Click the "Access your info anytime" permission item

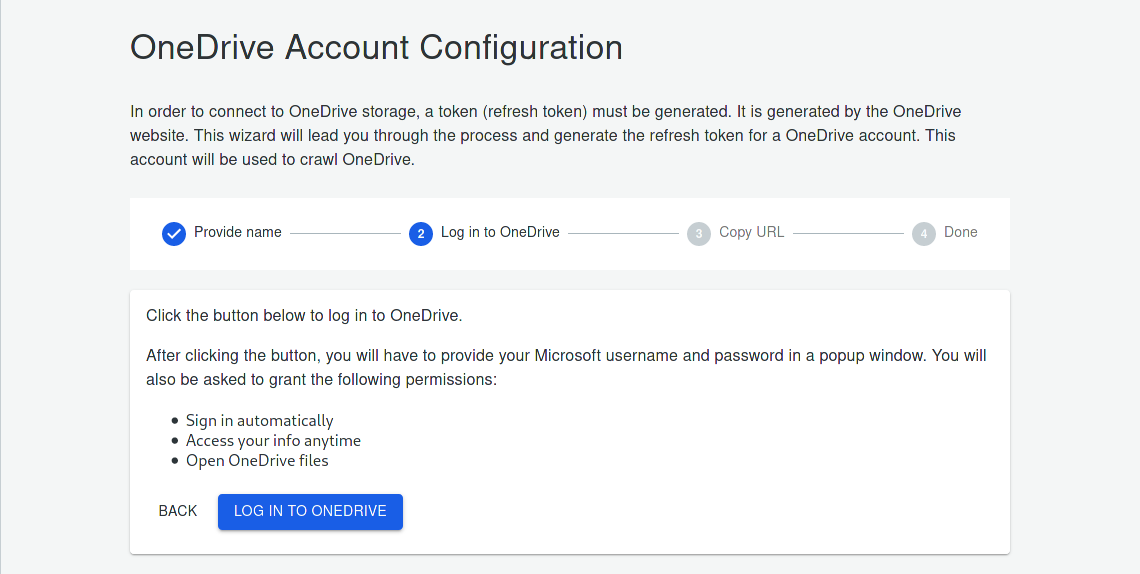[x=273, y=441]
